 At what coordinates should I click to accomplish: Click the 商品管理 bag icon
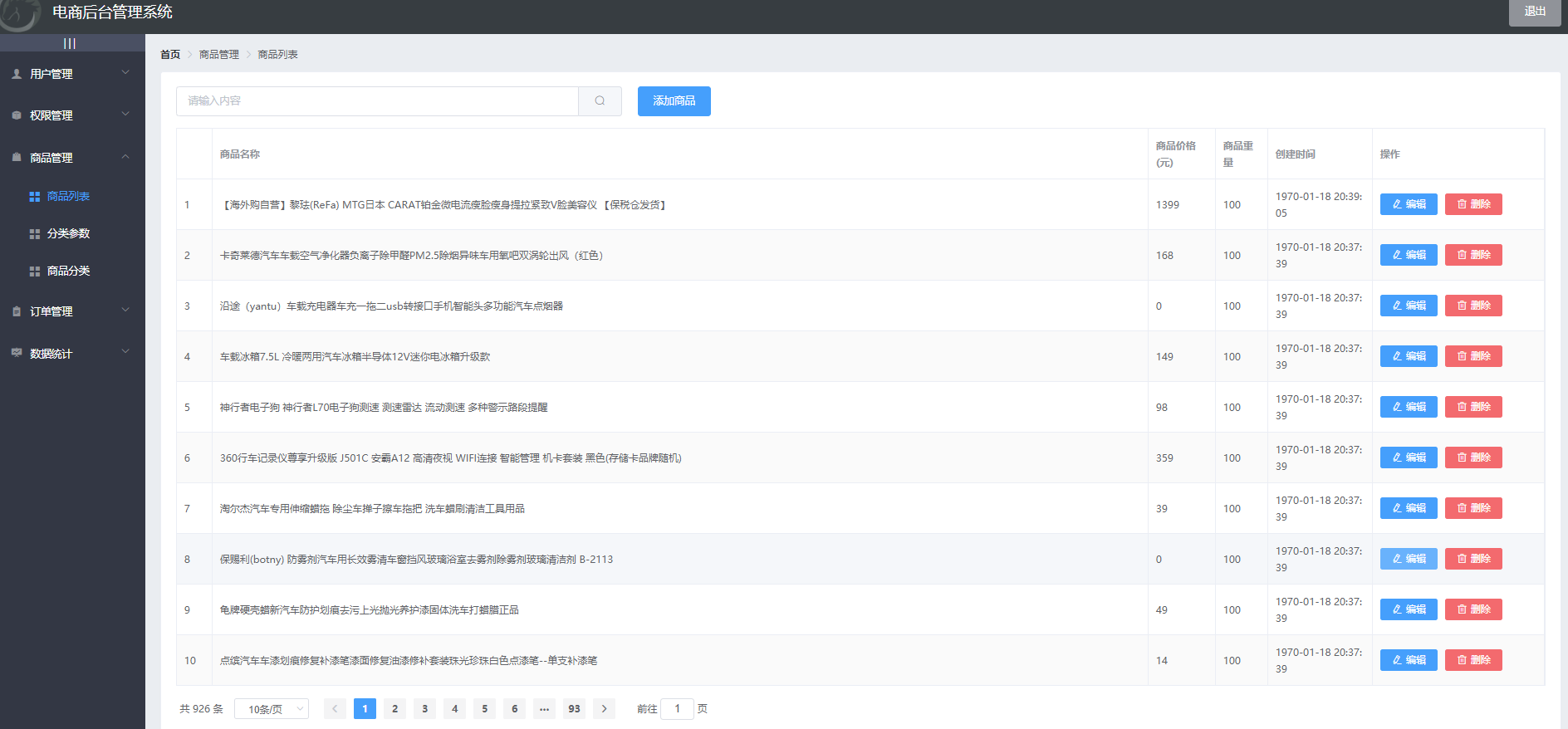[17, 158]
